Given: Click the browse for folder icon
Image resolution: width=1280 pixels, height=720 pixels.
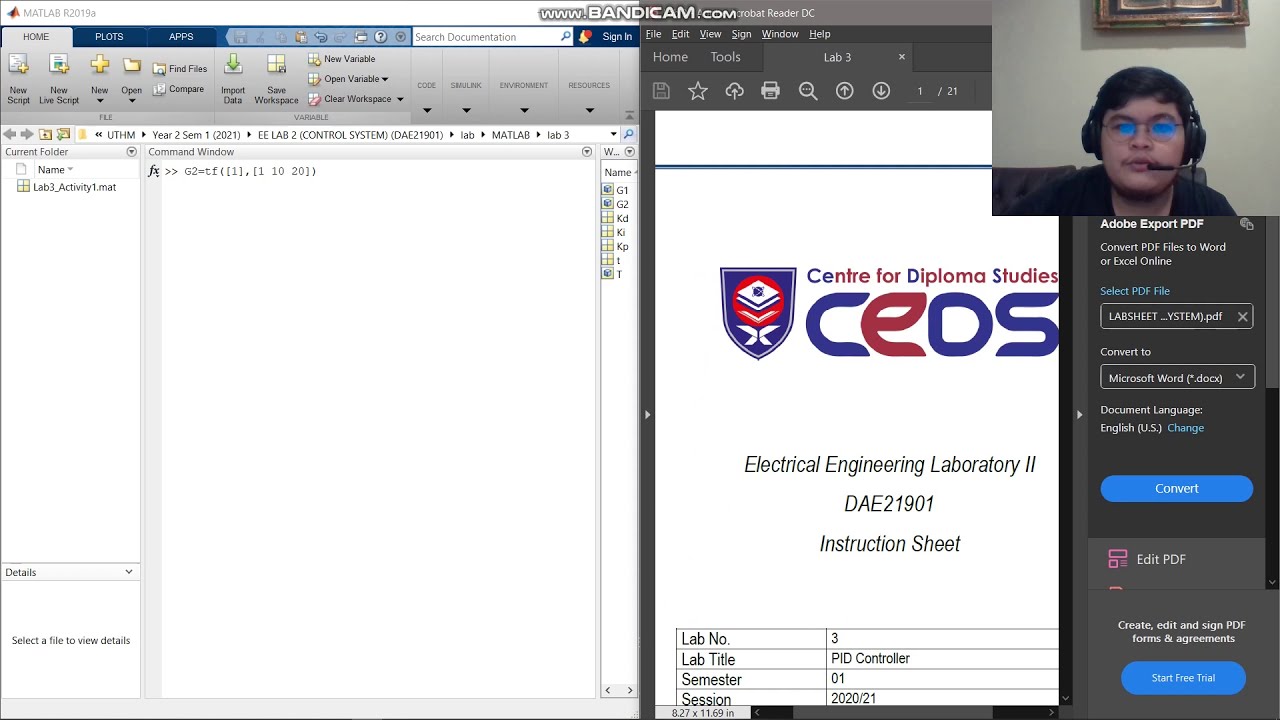Looking at the screenshot, I should click(x=63, y=134).
